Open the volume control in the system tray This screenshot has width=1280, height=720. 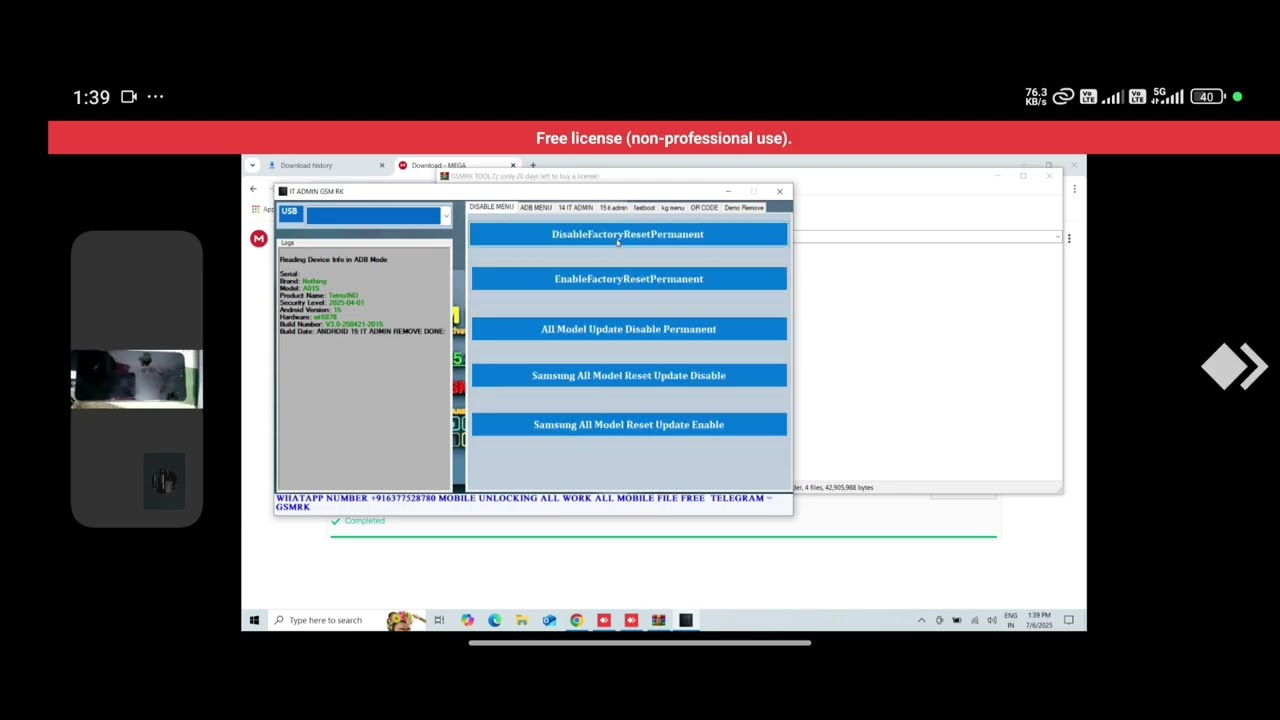[992, 620]
